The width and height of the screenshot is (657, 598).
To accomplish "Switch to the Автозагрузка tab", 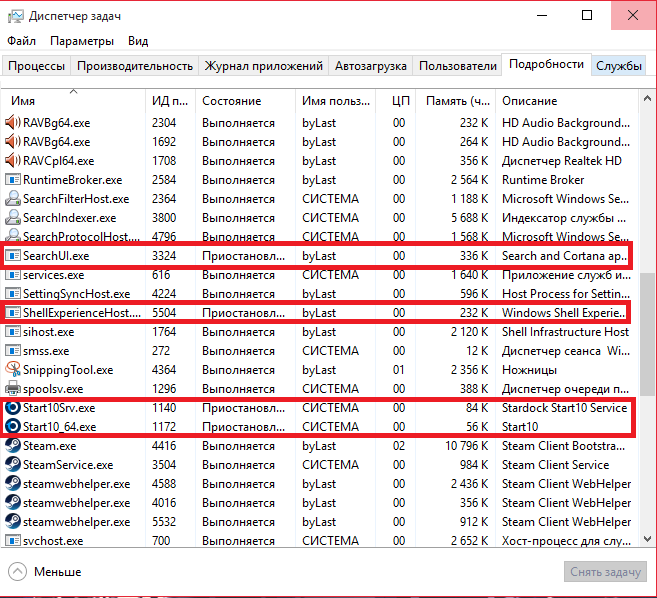I will coord(370,66).
